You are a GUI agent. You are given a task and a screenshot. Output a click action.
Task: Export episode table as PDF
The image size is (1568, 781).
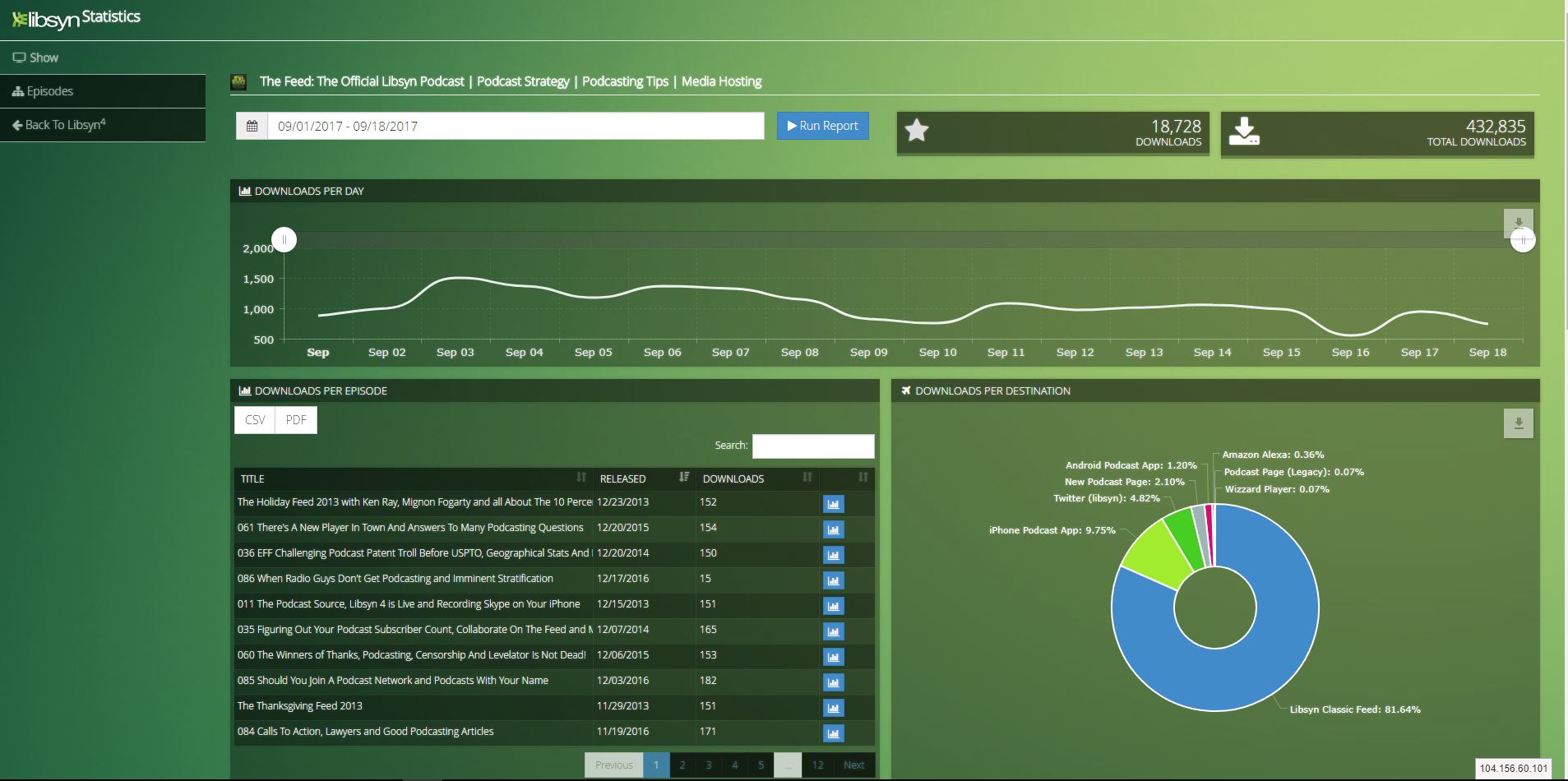[x=296, y=420]
